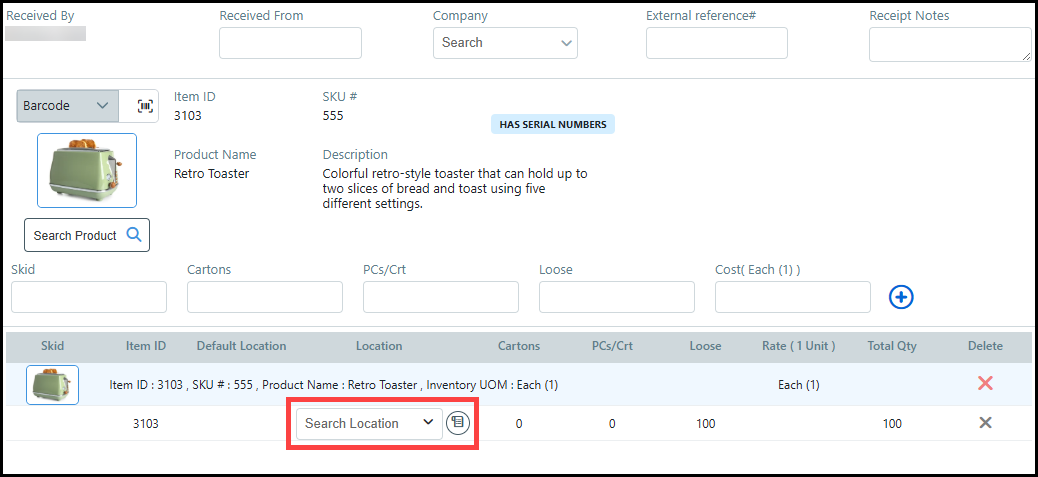Expand the Company Search dropdown
Image resolution: width=1038 pixels, height=477 pixels.
(505, 43)
